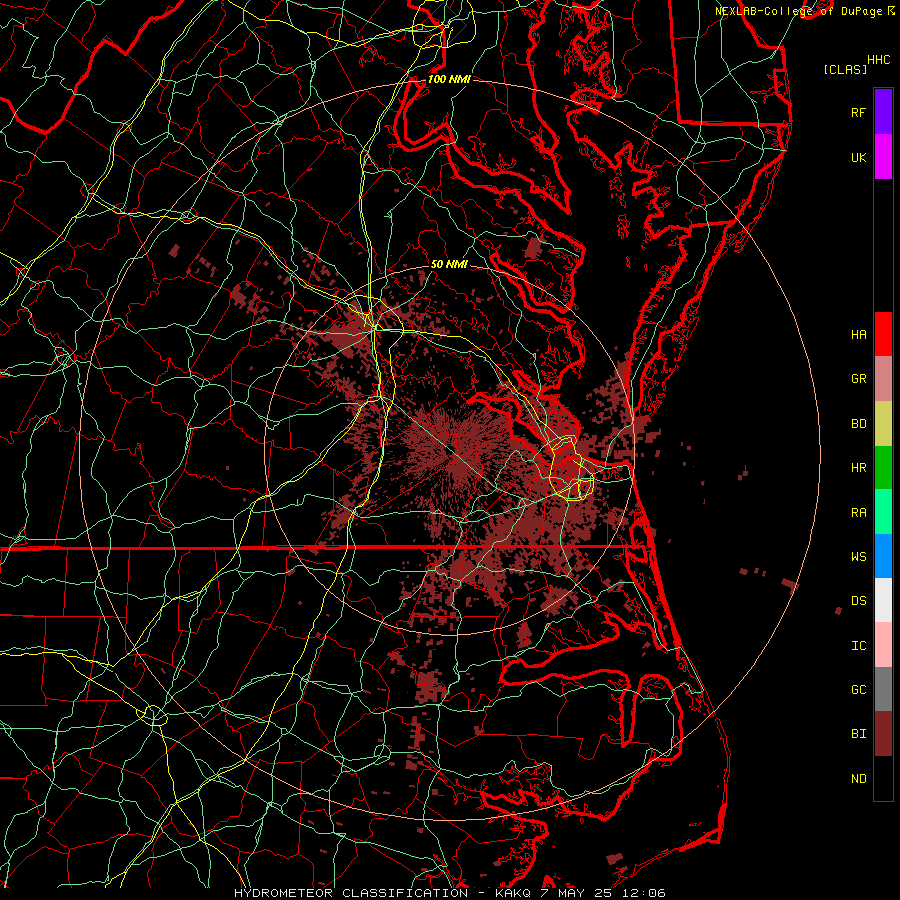Click the green HR legend swatch
900x900 pixels.
pyautogui.click(x=883, y=468)
